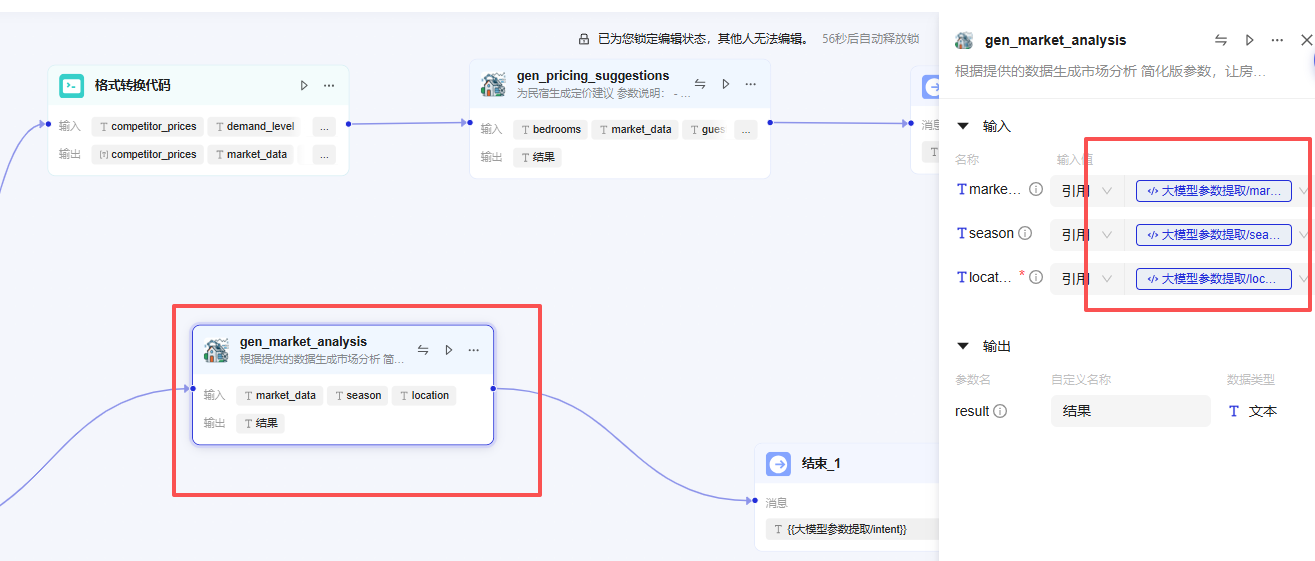Click the lock icon in status banner
1315x561 pixels.
(584, 39)
